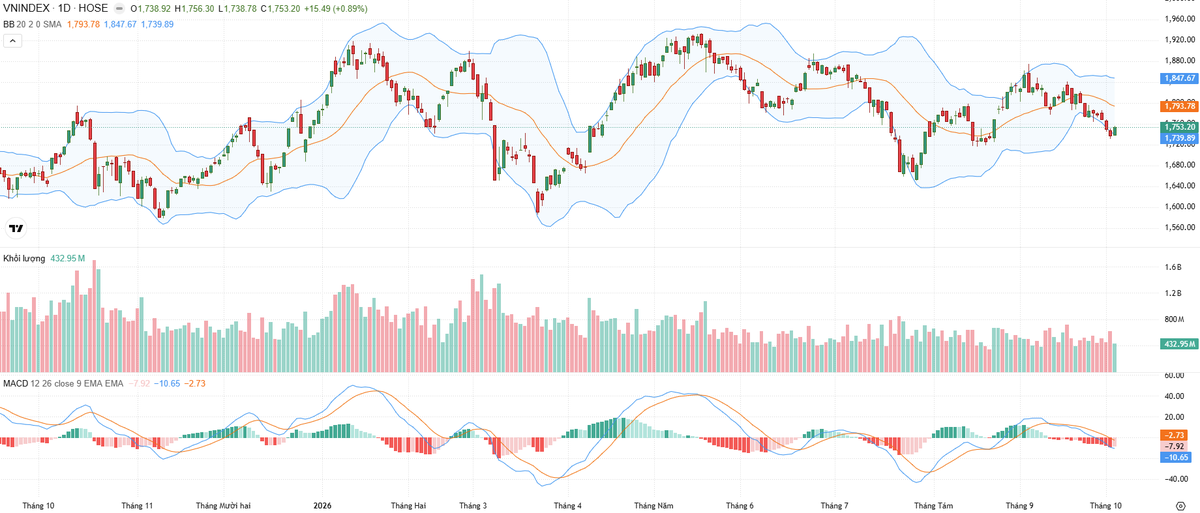Click the 800 M volume scale label
Screen dimensions: 1200x513
point(1174,320)
